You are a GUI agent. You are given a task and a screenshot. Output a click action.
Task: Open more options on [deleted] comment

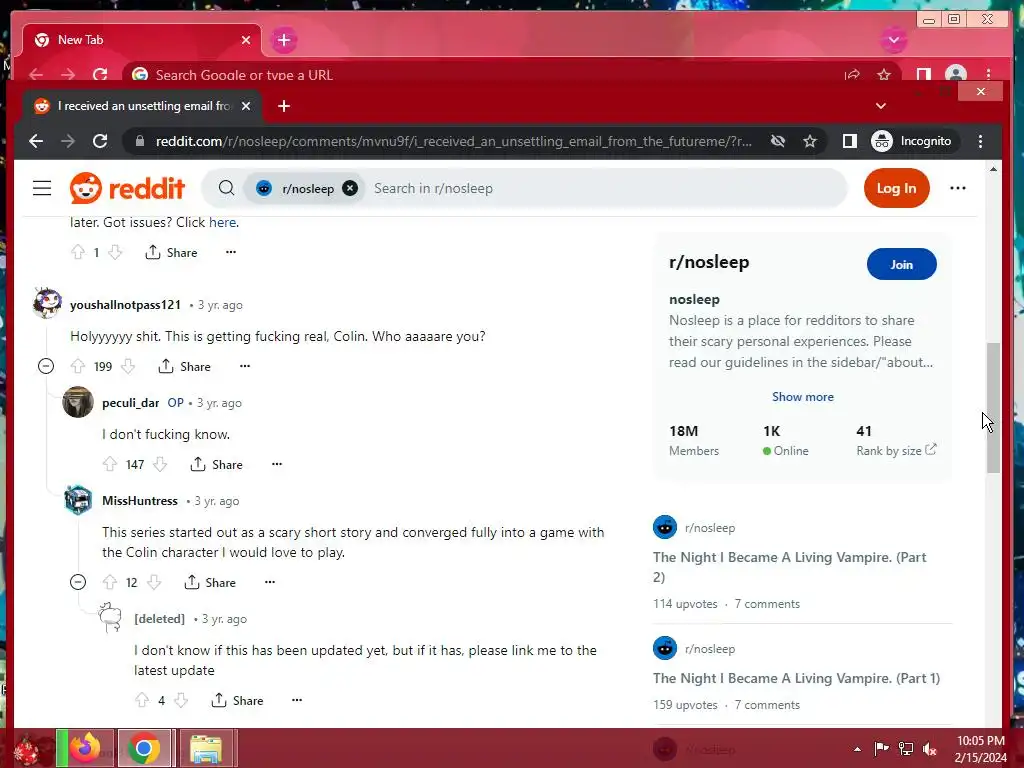297,699
